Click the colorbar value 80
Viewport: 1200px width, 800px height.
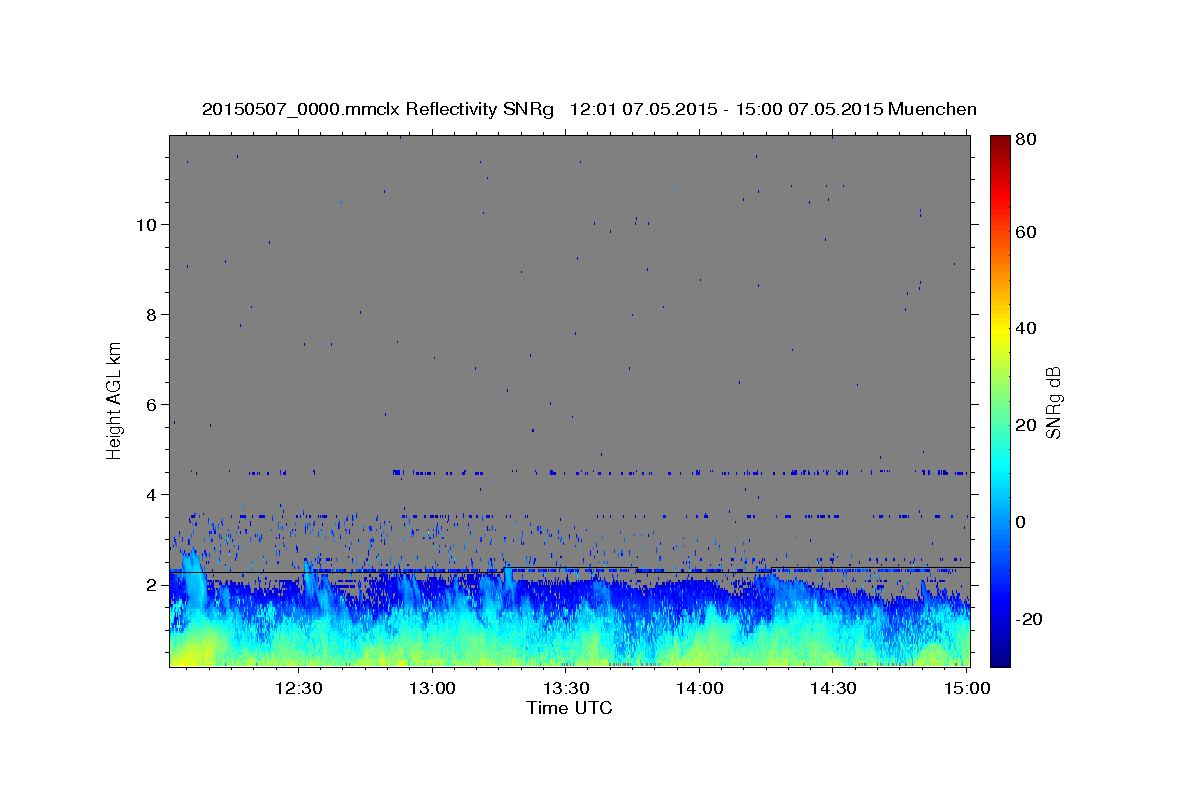click(1028, 140)
